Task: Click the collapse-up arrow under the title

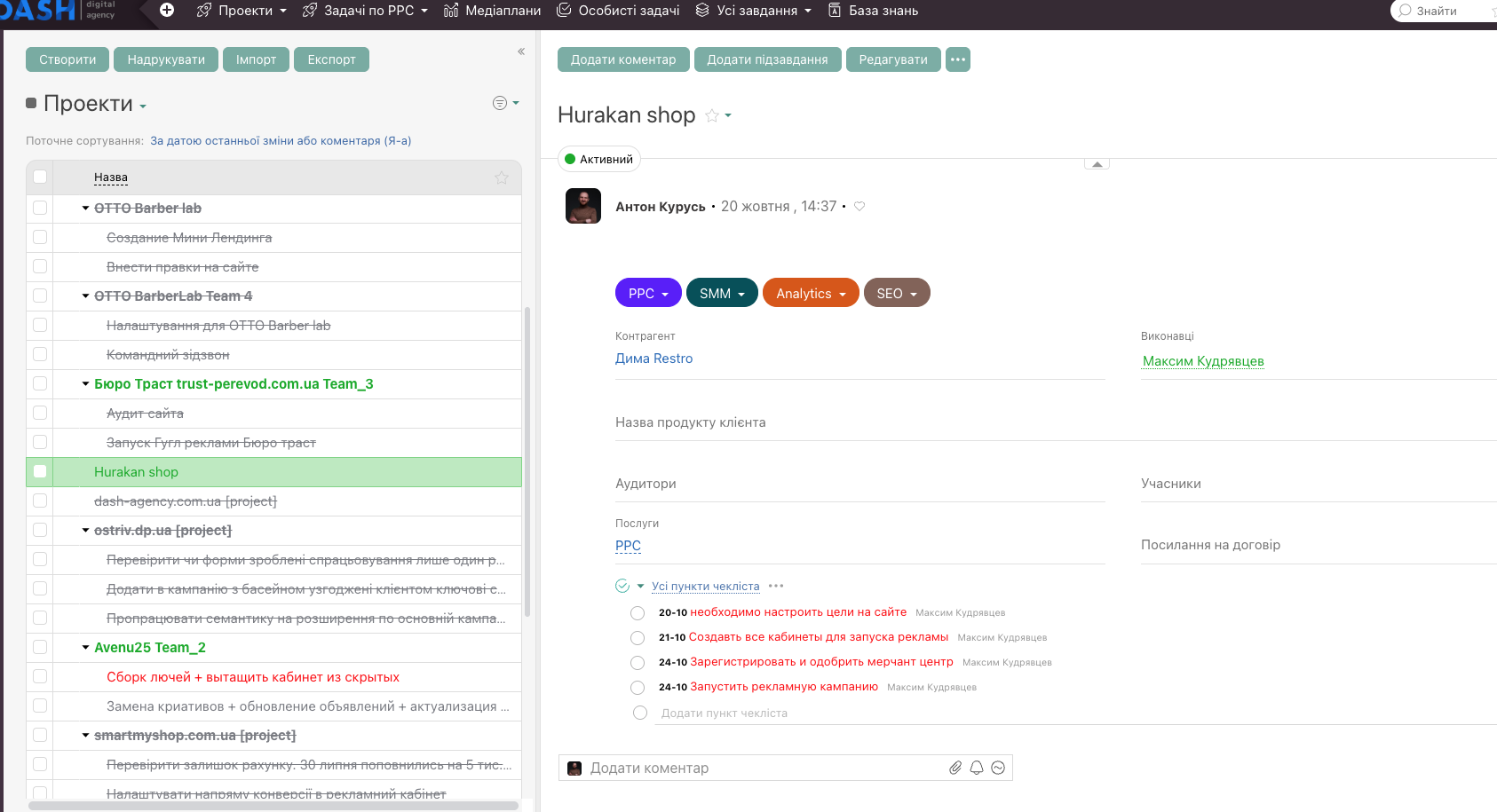Action: 1097,164
